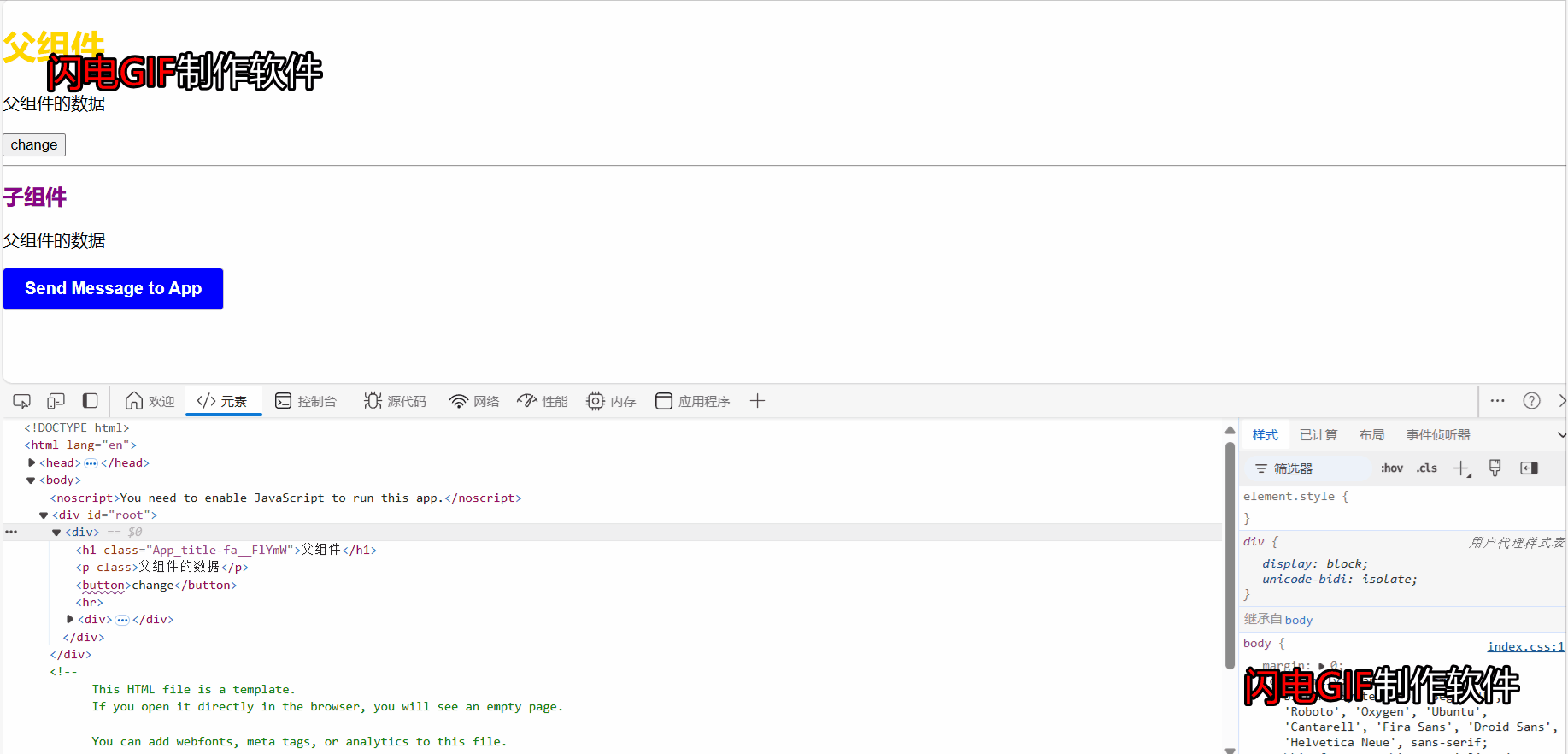The width and height of the screenshot is (1568, 754).
Task: Switch to the Computed (已计算) tab
Action: coord(1318,435)
